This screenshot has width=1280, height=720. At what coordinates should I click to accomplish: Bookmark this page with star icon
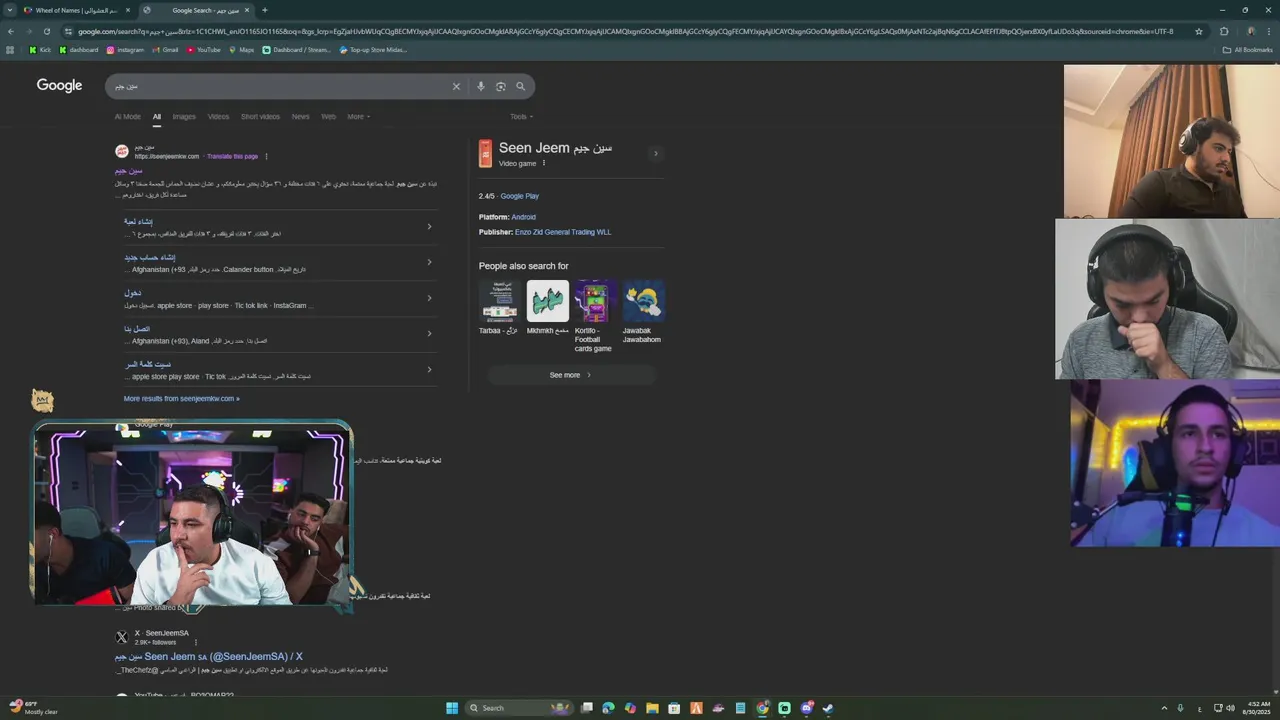[1198, 31]
